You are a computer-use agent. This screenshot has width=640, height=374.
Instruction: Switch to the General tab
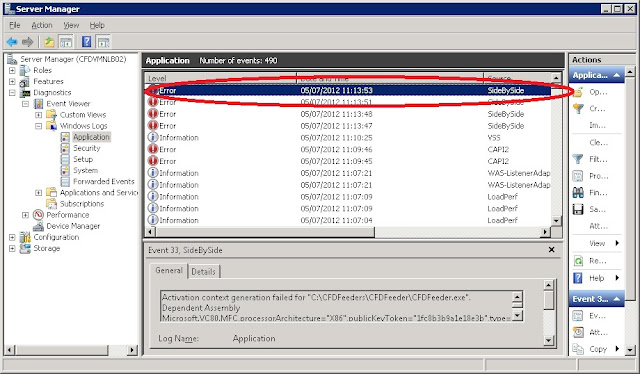point(169,270)
